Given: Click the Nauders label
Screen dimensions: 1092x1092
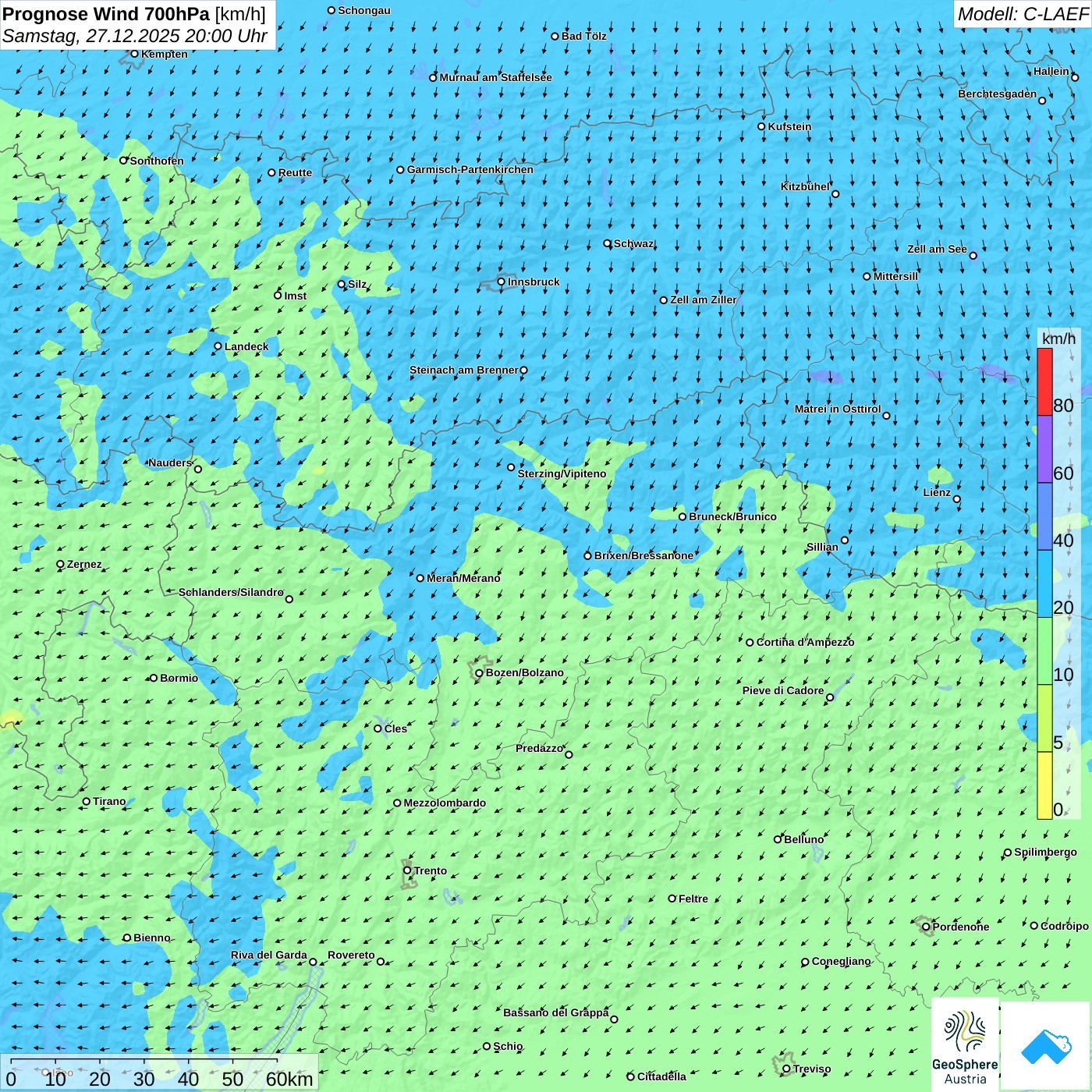Looking at the screenshot, I should tap(170, 463).
